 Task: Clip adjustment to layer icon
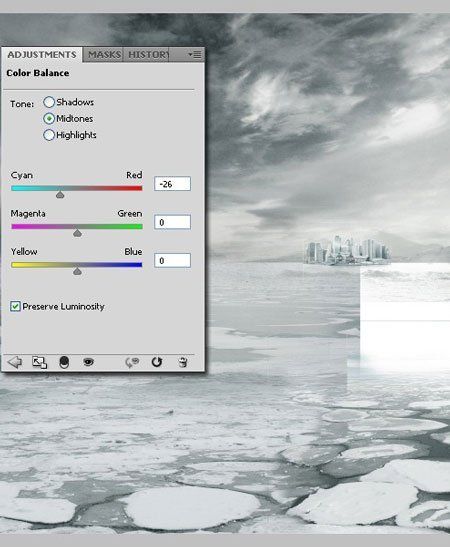coord(64,362)
